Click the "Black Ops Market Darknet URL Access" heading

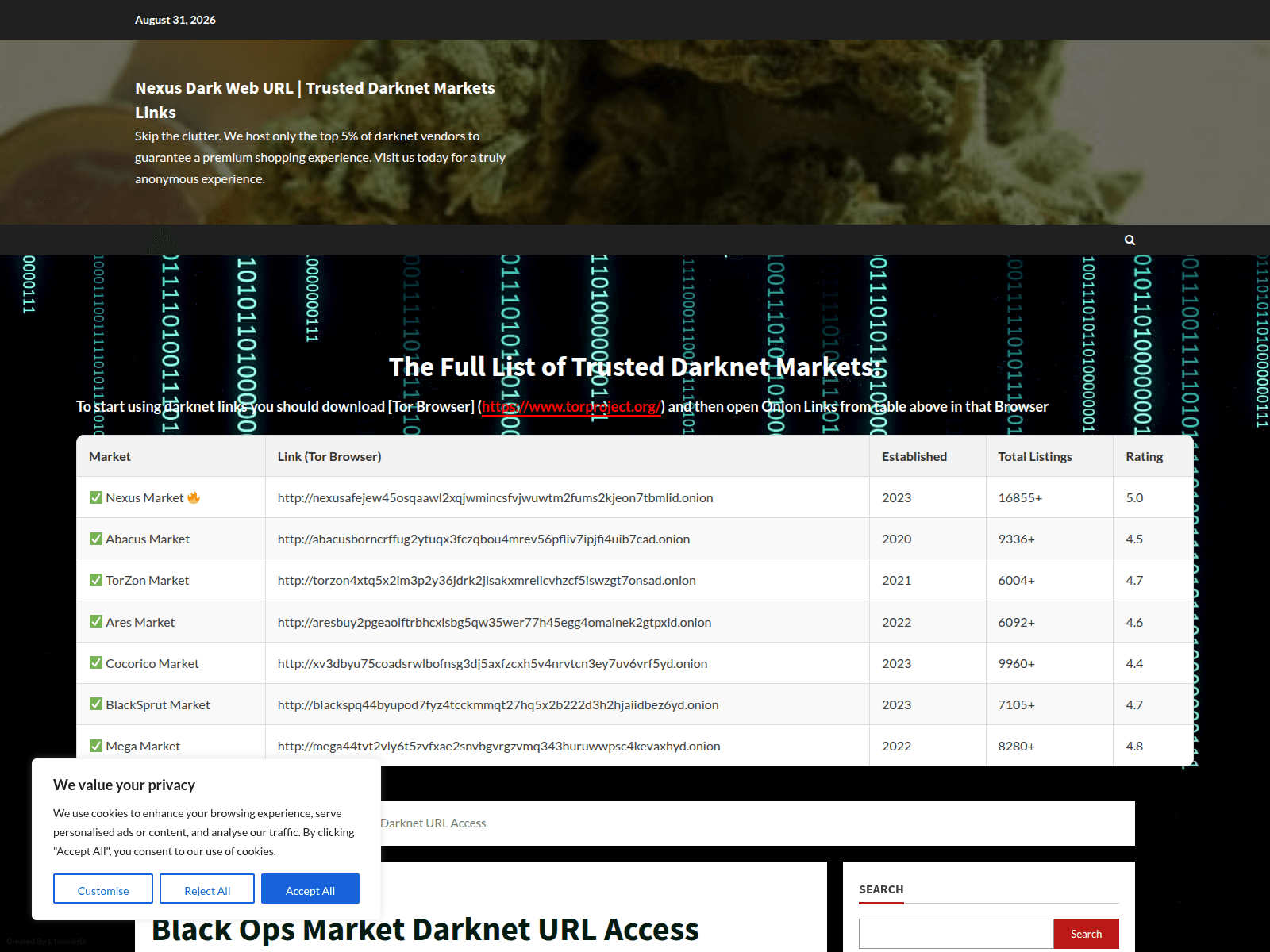[x=425, y=929]
